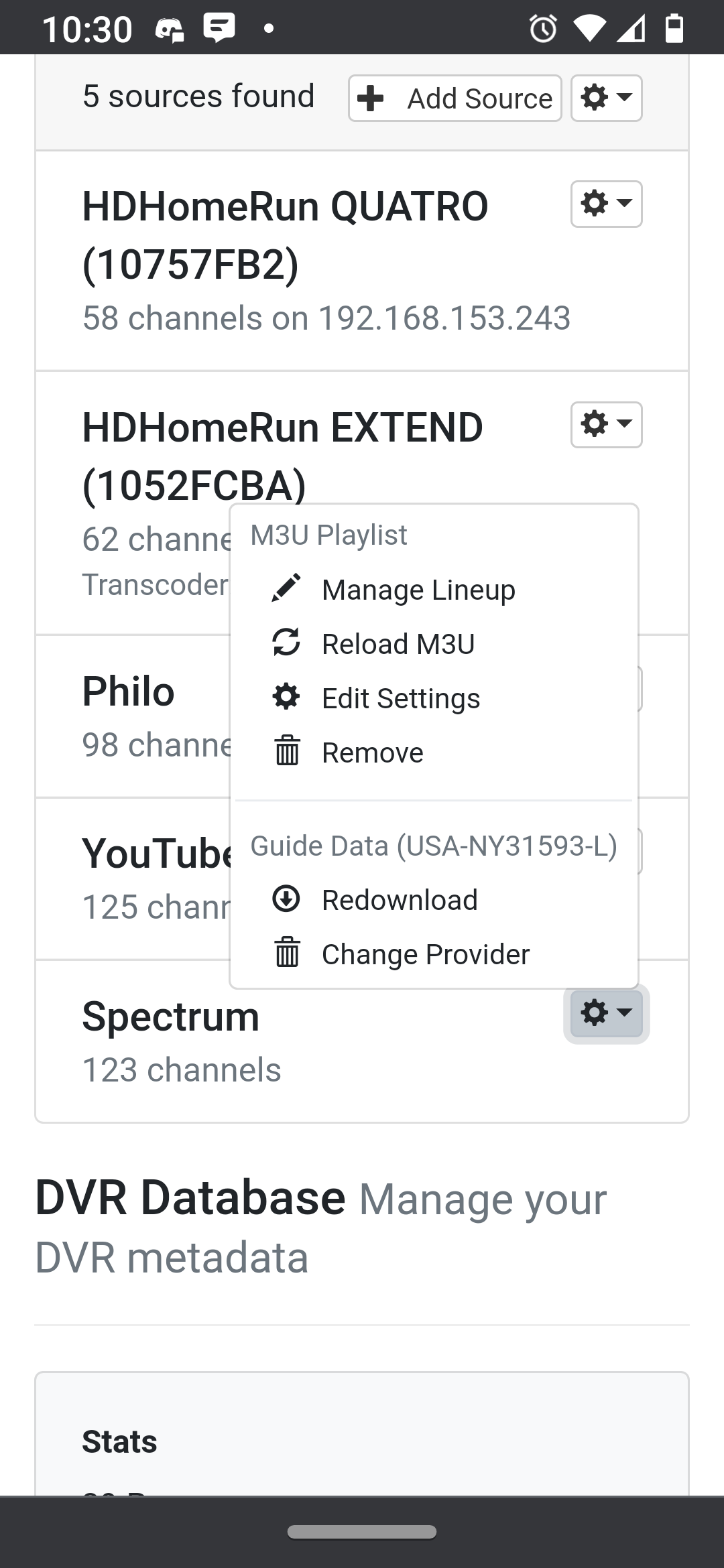This screenshot has height=1568, width=724.
Task: Select Redownload guide data option
Action: tap(400, 900)
